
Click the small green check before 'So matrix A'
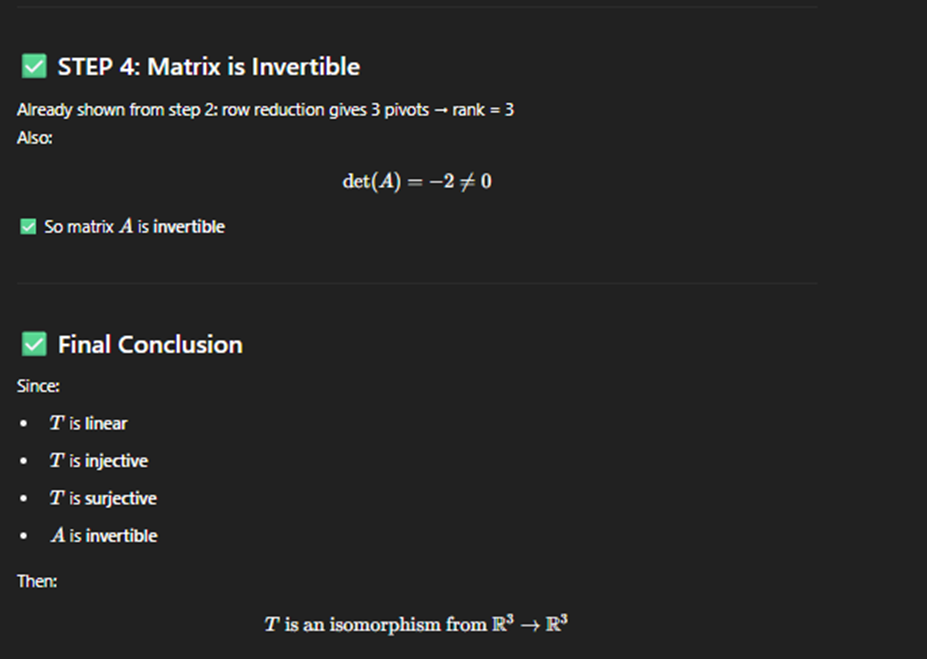(x=28, y=226)
